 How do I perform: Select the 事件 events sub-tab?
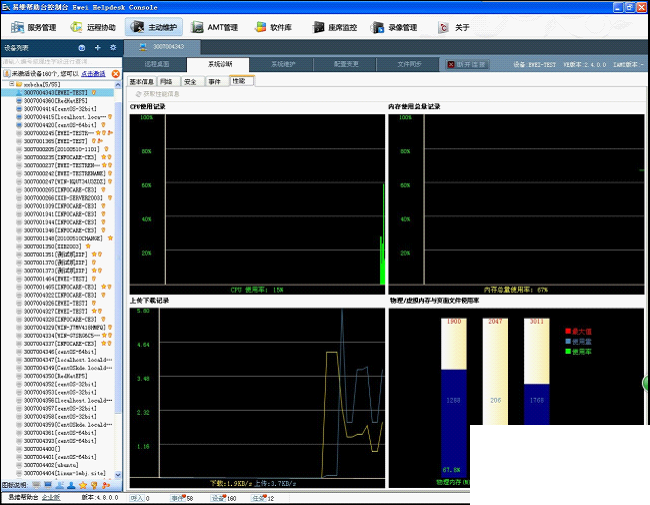click(x=216, y=81)
